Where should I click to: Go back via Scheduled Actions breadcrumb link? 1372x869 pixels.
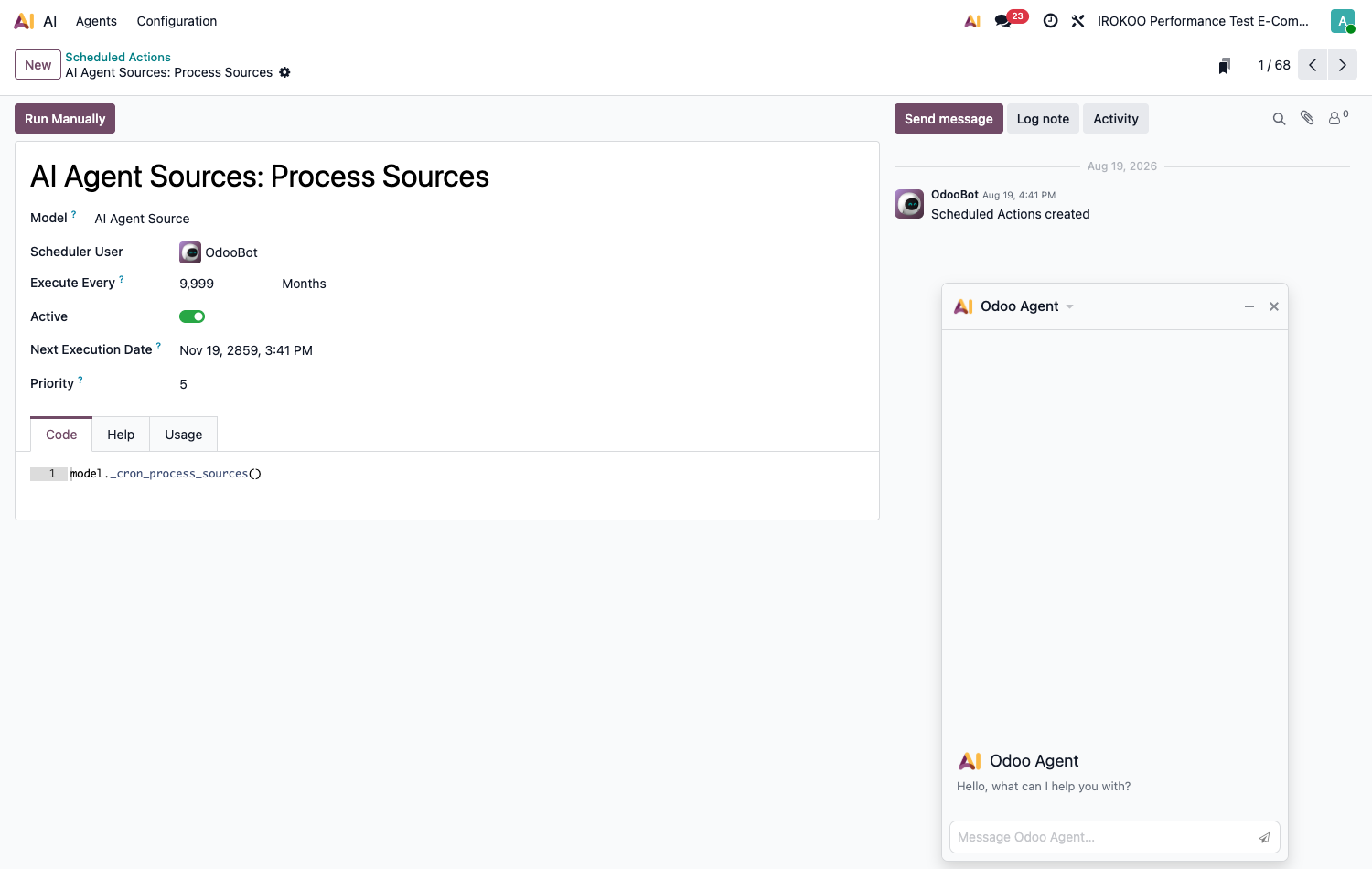click(118, 57)
